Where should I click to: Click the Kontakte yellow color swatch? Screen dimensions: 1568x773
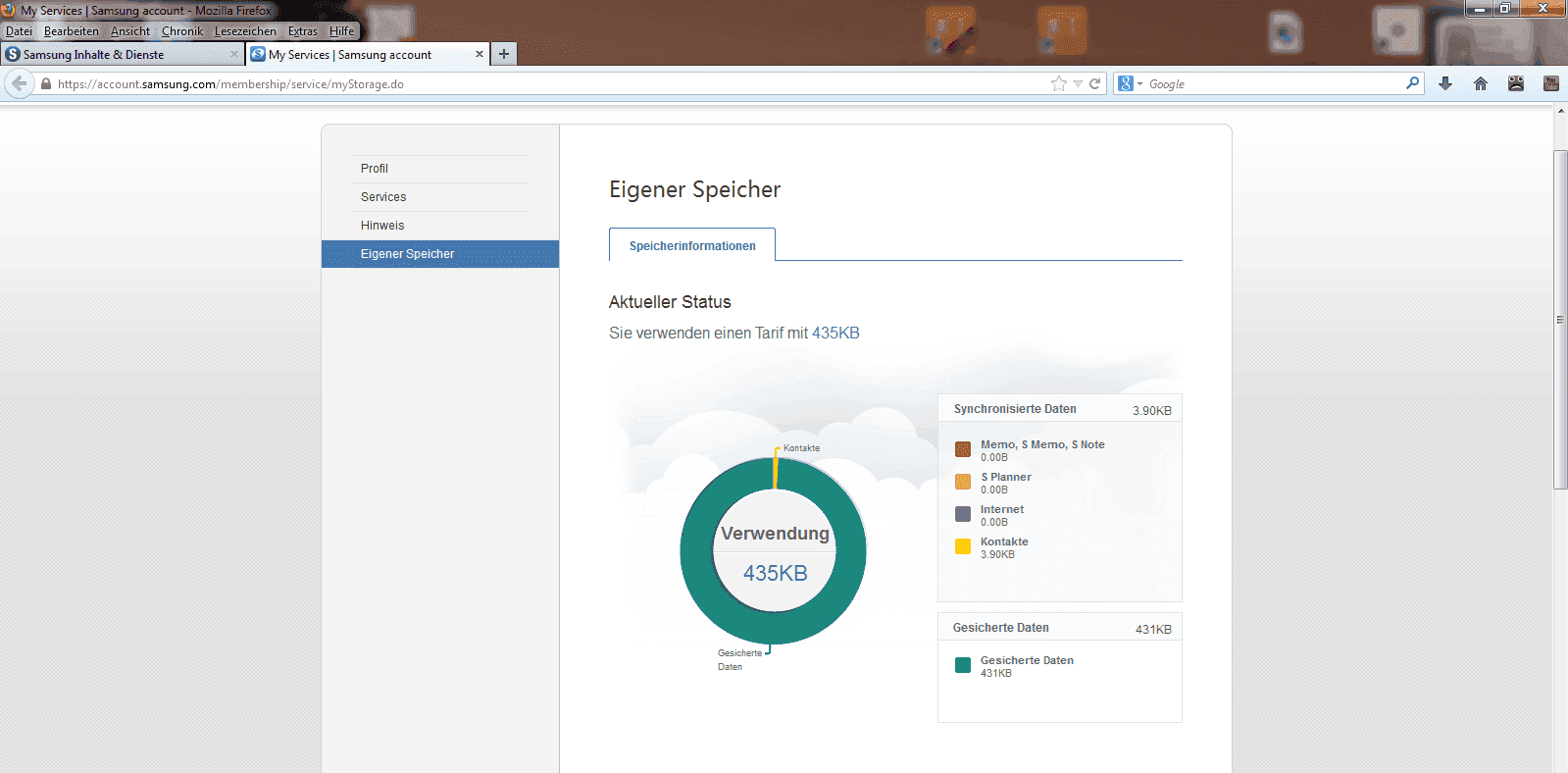tap(963, 546)
